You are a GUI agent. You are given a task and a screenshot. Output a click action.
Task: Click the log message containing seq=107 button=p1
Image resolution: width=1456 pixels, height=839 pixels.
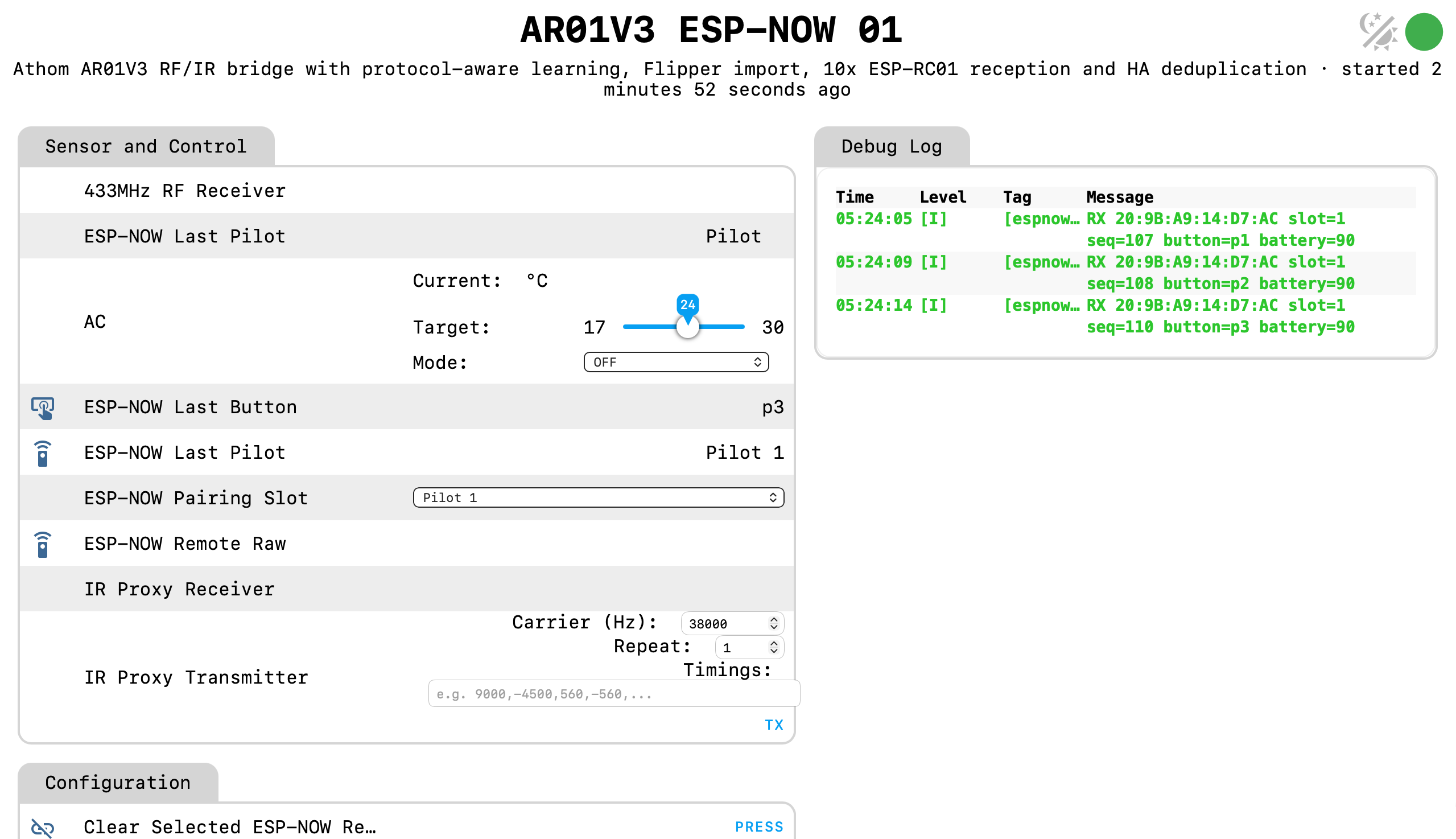point(1220,230)
